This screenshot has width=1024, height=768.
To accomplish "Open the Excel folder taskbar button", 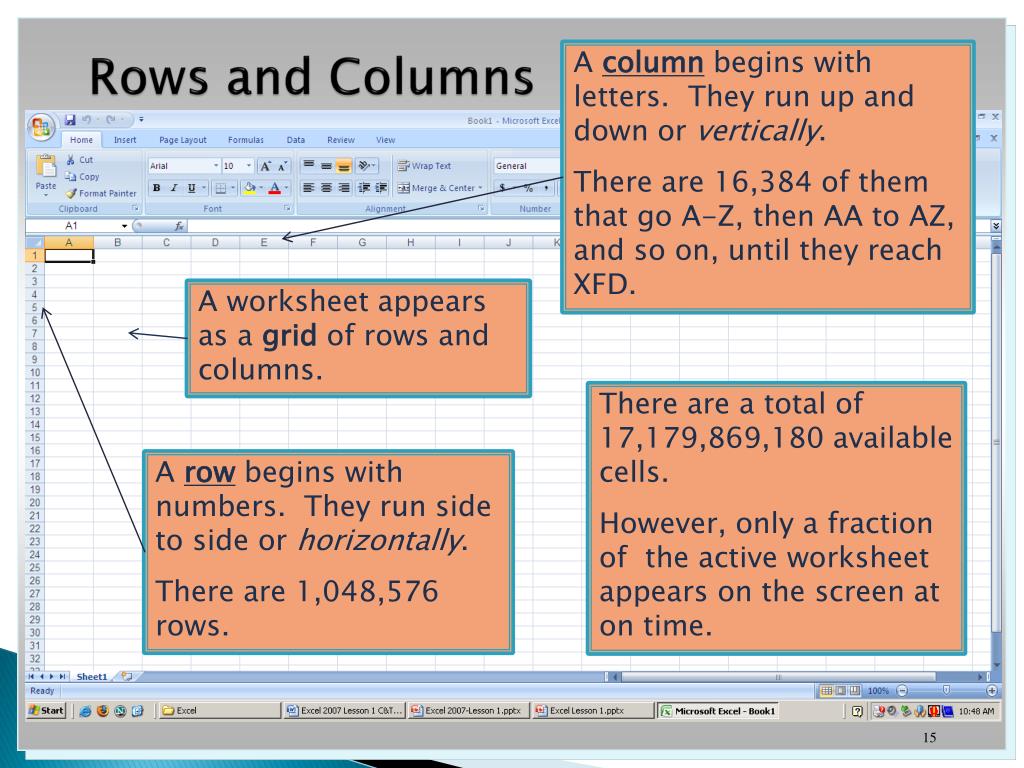I will coord(219,711).
